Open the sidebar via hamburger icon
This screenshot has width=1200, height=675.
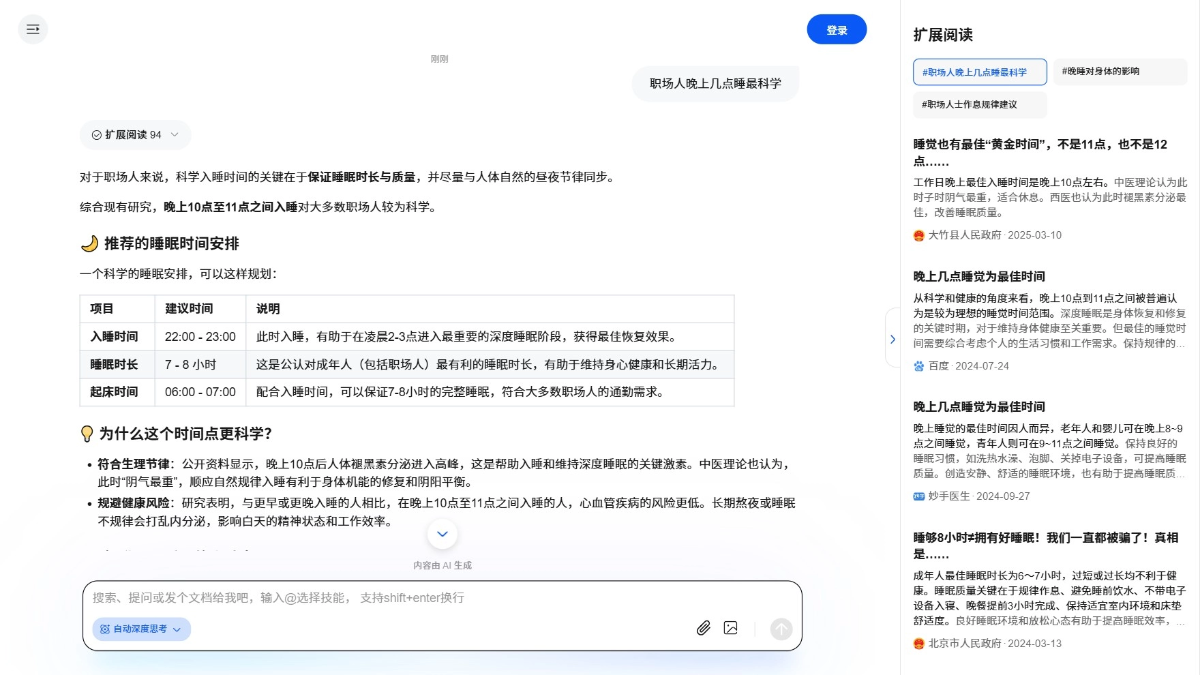33,29
